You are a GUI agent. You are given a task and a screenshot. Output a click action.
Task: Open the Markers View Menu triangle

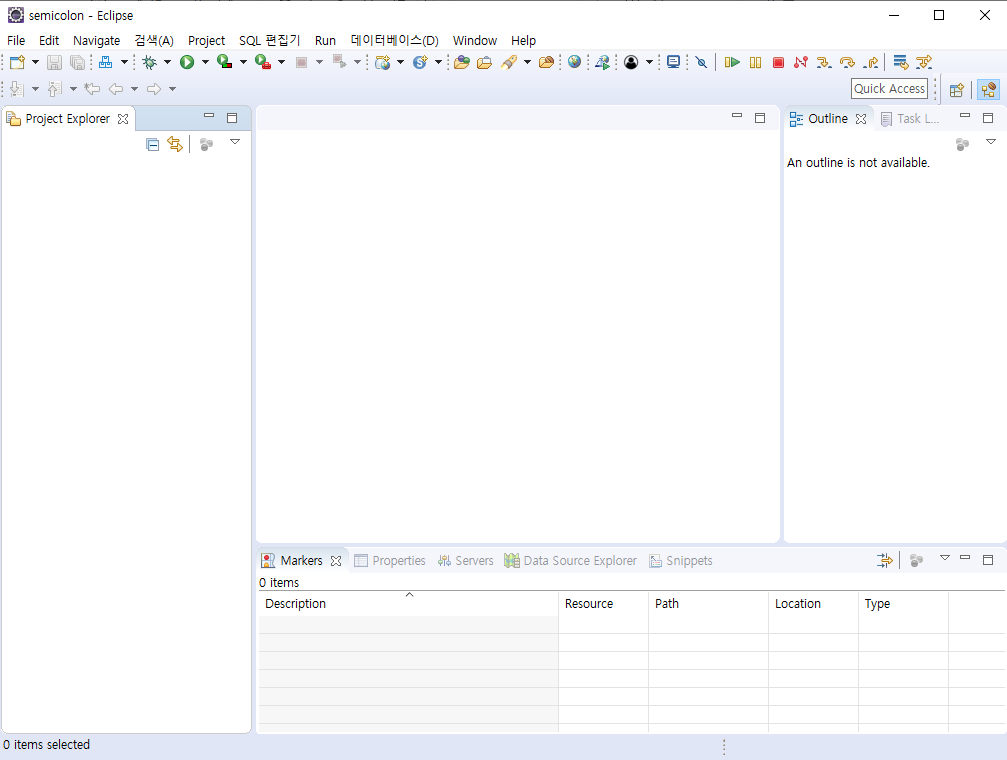click(945, 558)
